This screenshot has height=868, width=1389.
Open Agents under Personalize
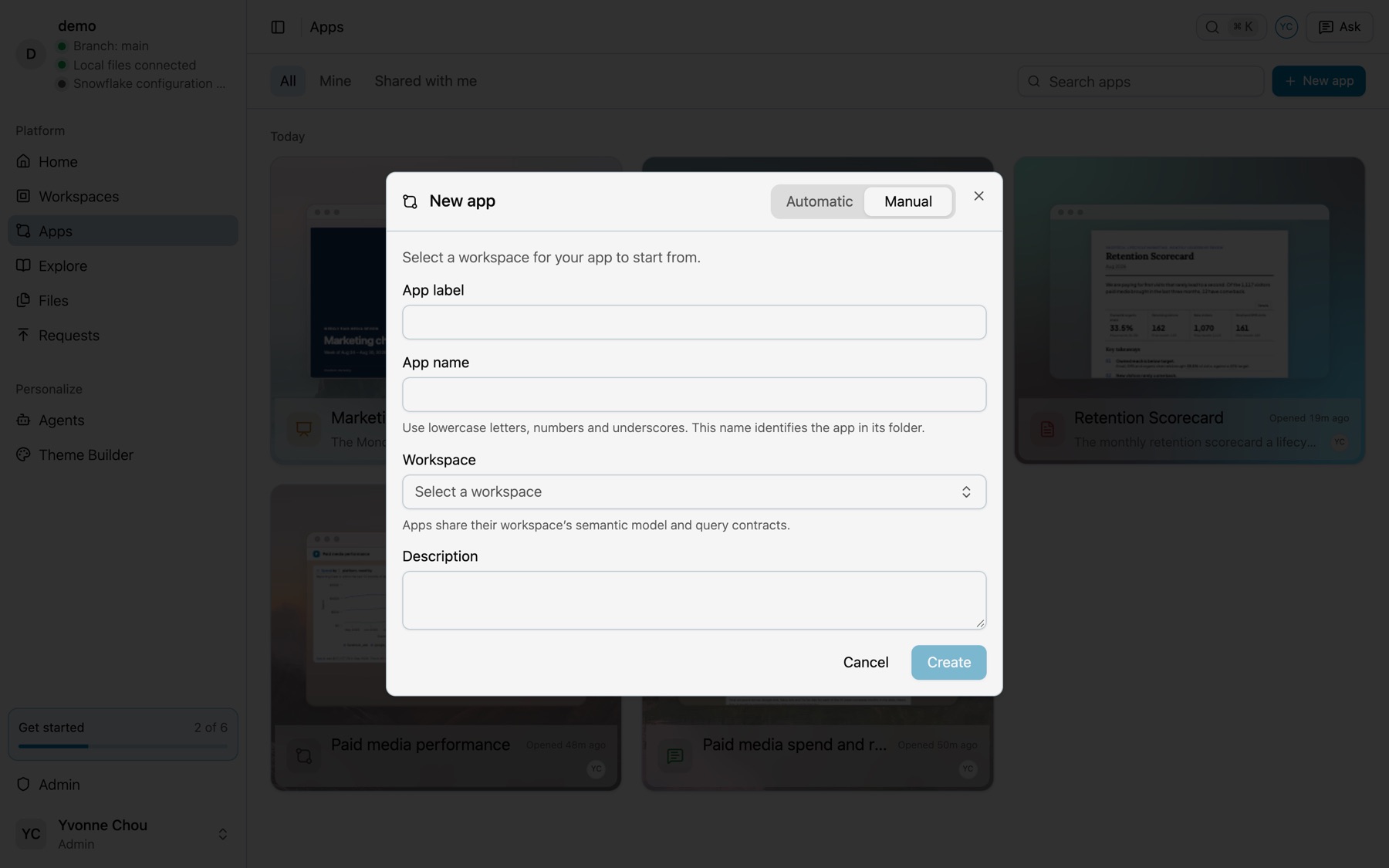point(123,420)
